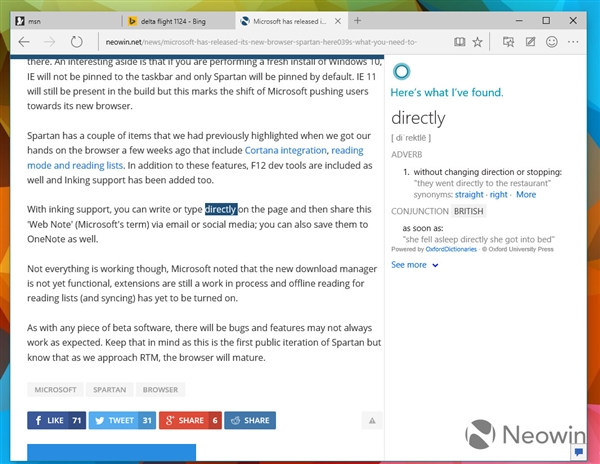600x464 pixels.
Task: Make a Web Note with pen icon
Action: point(530,42)
